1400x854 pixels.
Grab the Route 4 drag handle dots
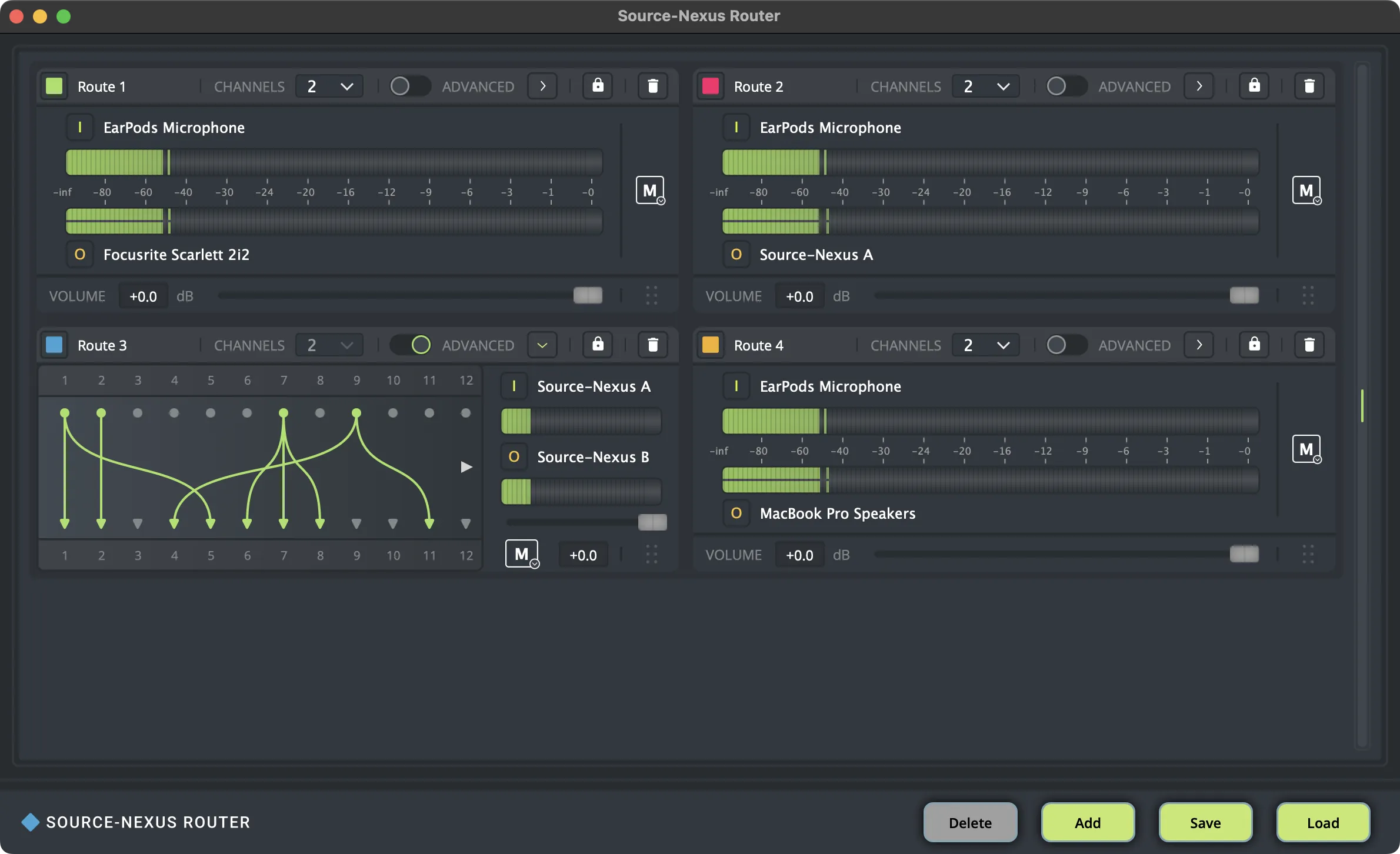(x=1308, y=554)
